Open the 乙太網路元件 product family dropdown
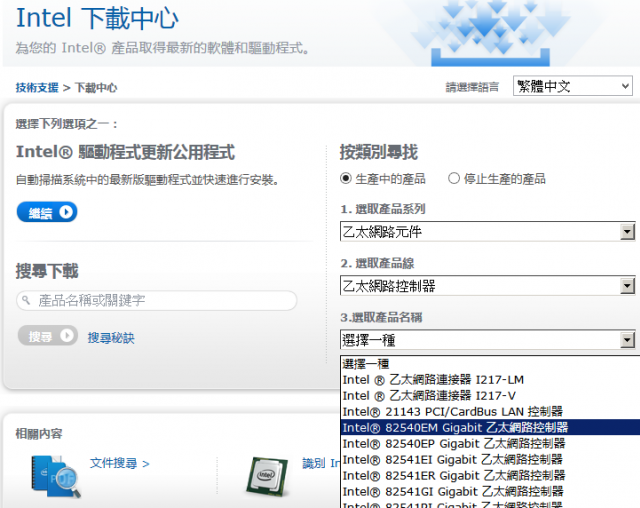The width and height of the screenshot is (640, 508). click(x=488, y=232)
